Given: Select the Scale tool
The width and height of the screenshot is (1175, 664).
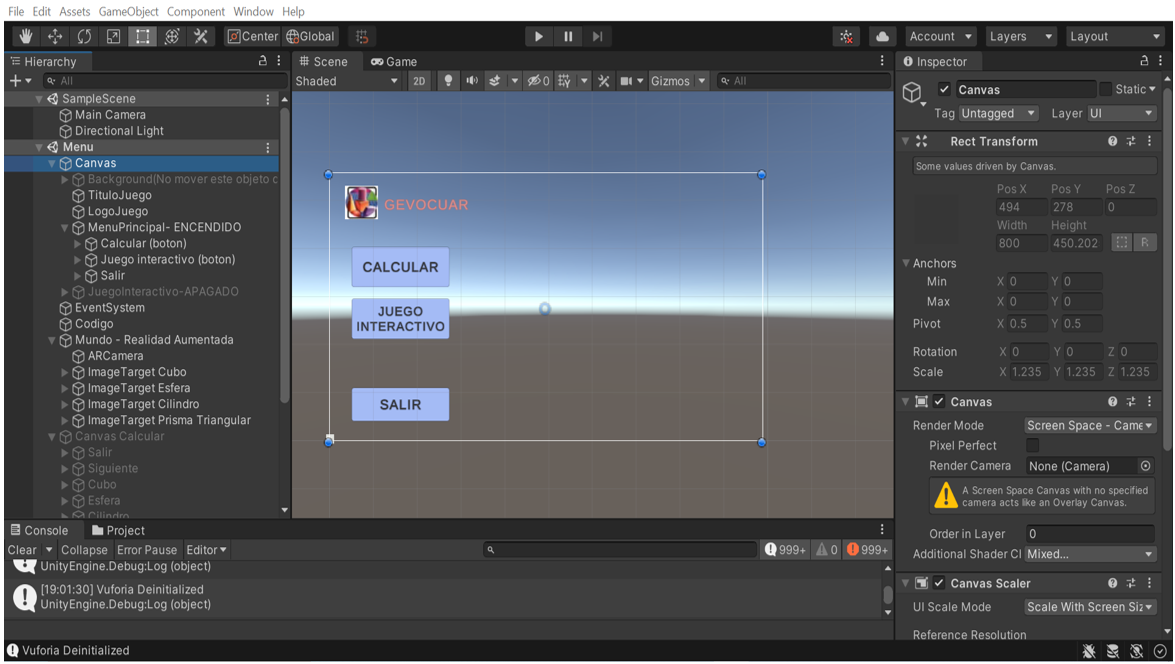Looking at the screenshot, I should 113,36.
